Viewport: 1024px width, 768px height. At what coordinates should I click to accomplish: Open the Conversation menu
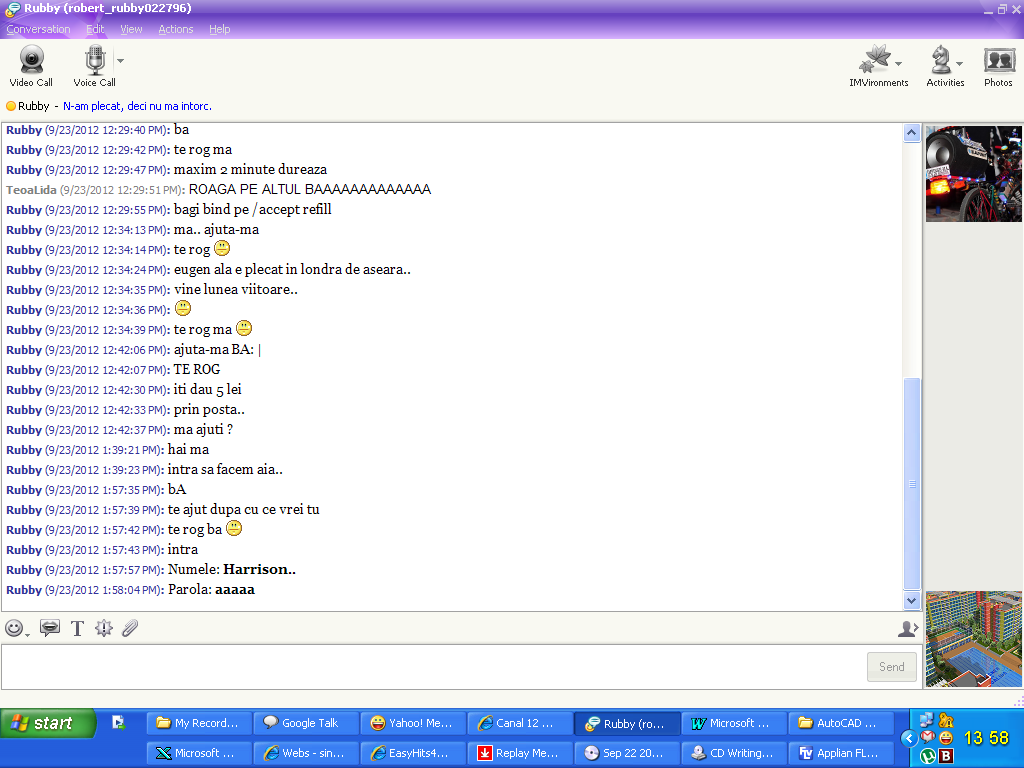pyautogui.click(x=38, y=29)
